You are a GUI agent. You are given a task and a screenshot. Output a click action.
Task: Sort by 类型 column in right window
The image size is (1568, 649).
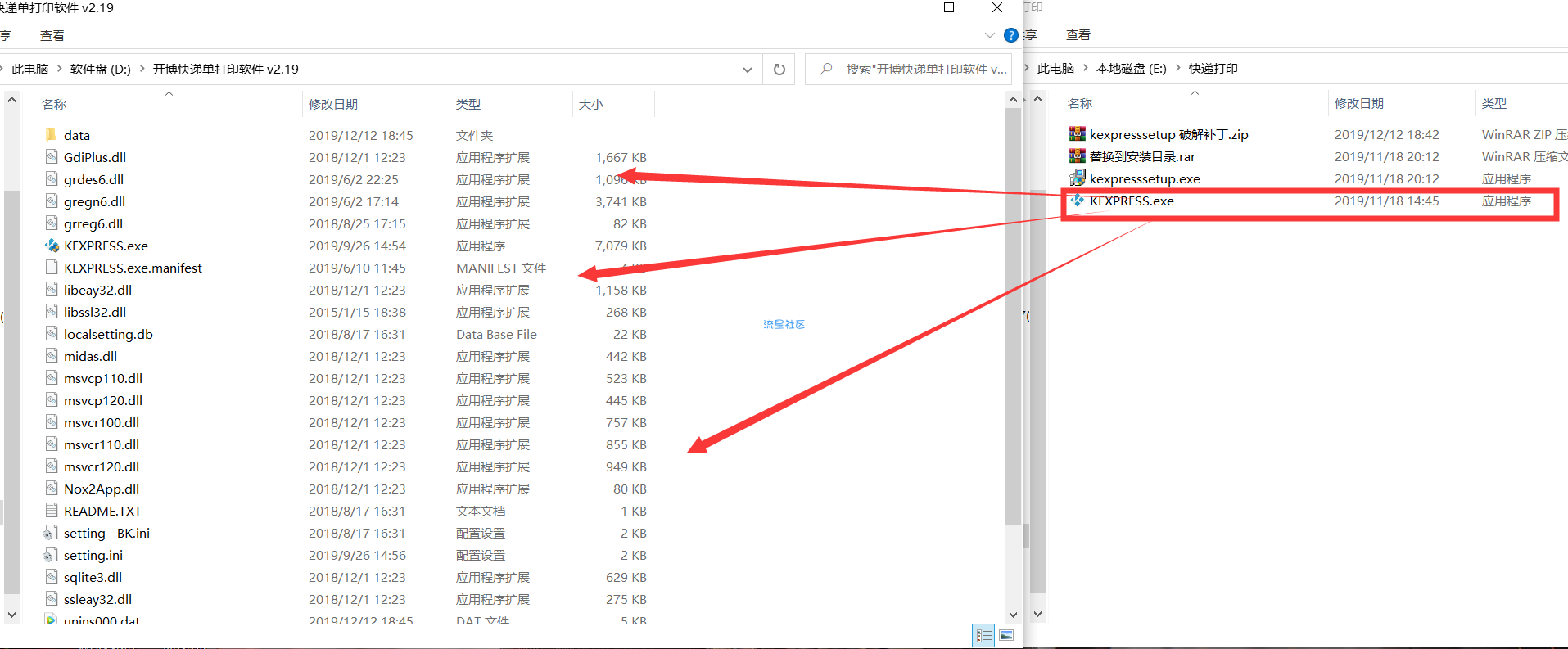[x=1494, y=103]
